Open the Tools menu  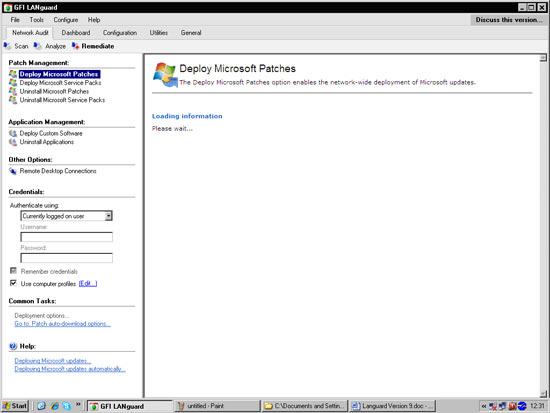(37, 20)
